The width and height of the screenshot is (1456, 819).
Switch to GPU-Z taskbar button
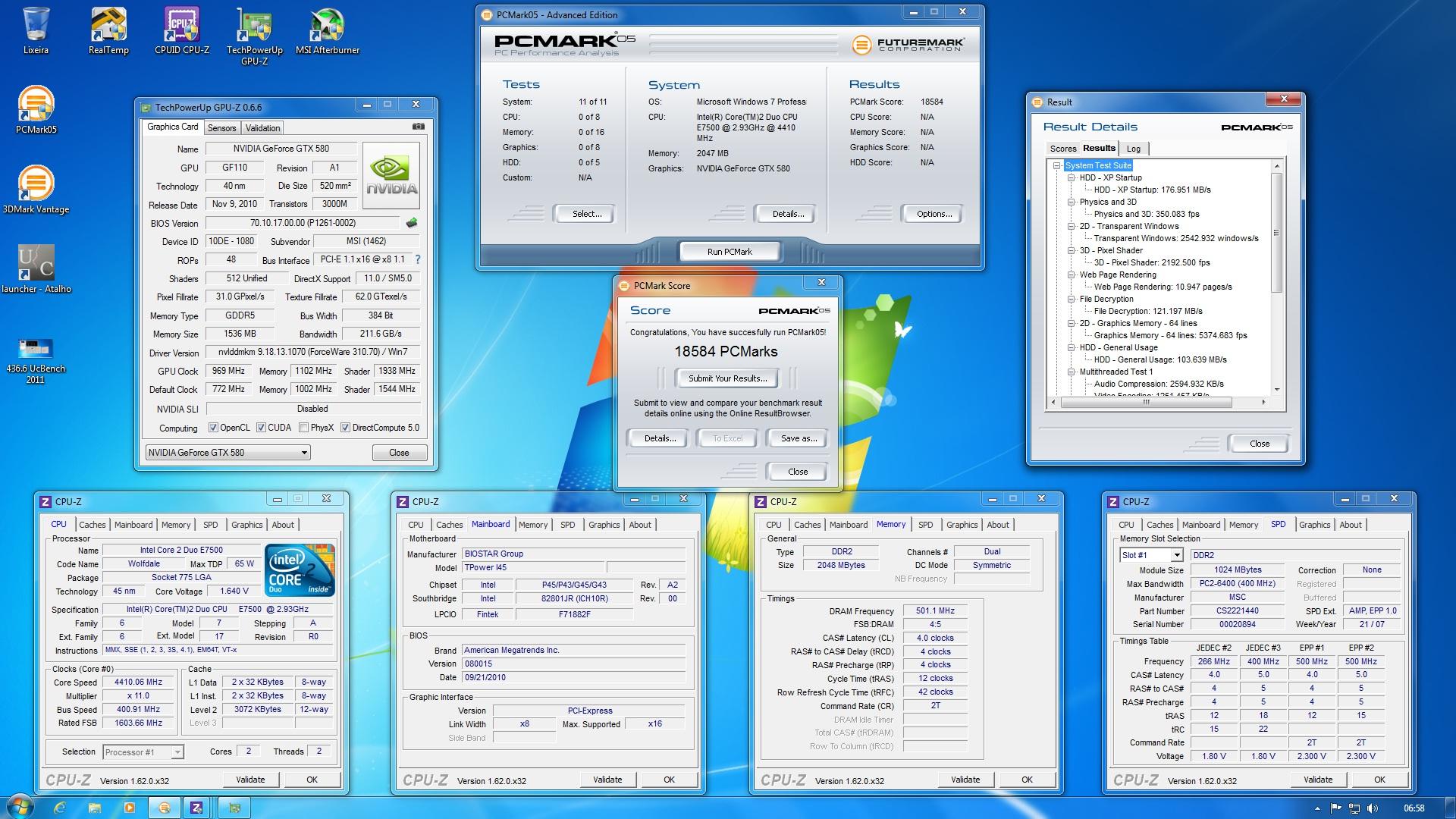(235, 808)
